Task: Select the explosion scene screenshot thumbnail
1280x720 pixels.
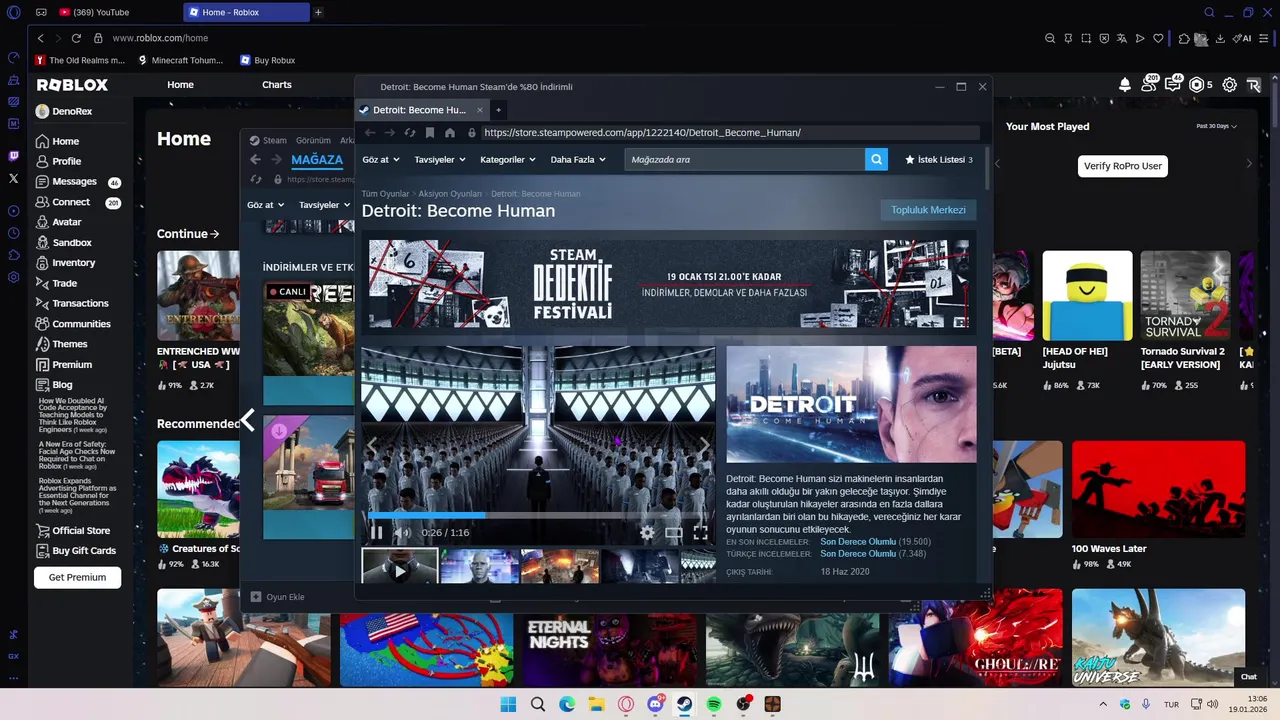Action: coord(560,566)
